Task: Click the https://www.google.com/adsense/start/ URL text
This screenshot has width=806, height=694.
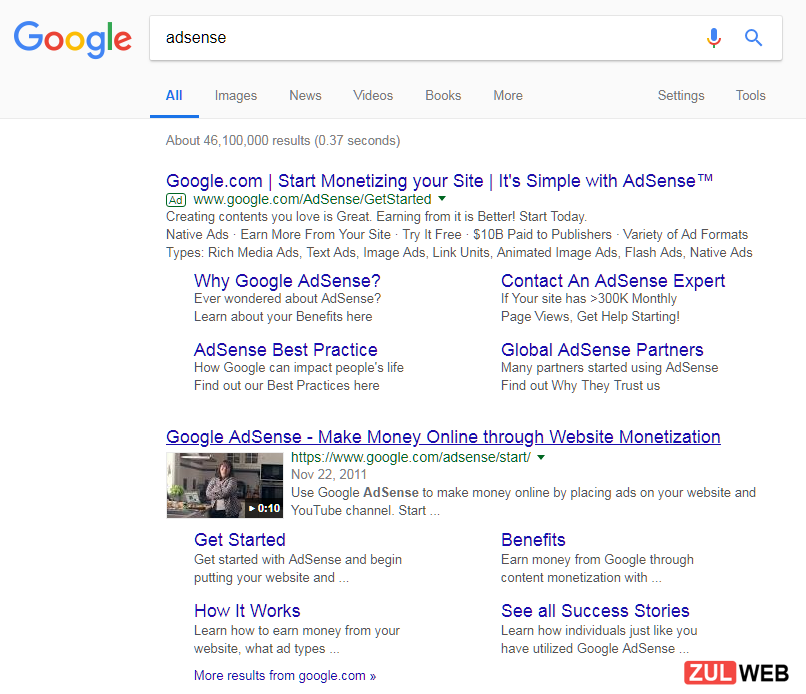Action: coord(411,458)
